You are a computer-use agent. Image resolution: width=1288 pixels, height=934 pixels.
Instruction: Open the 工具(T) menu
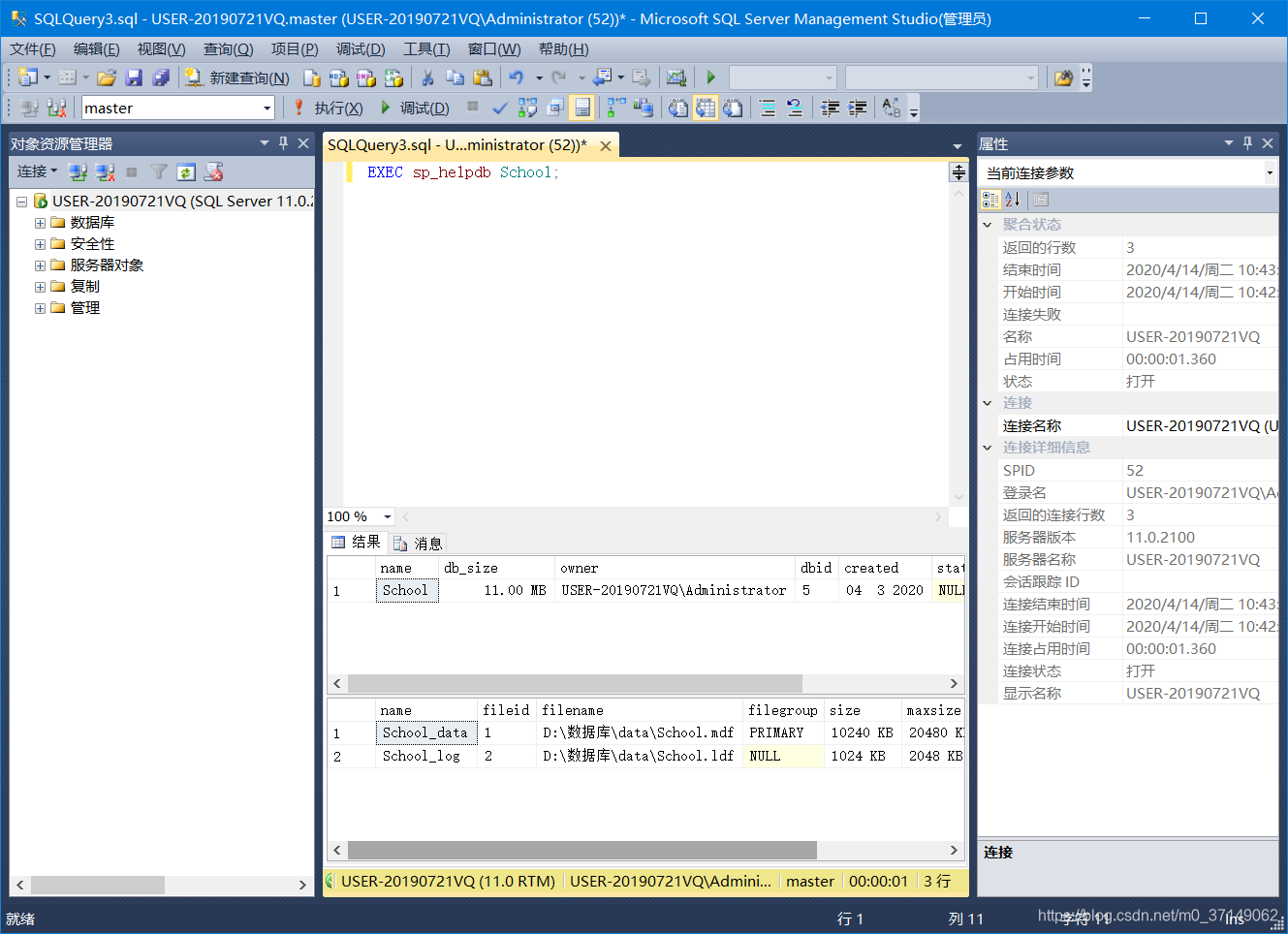[x=426, y=48]
